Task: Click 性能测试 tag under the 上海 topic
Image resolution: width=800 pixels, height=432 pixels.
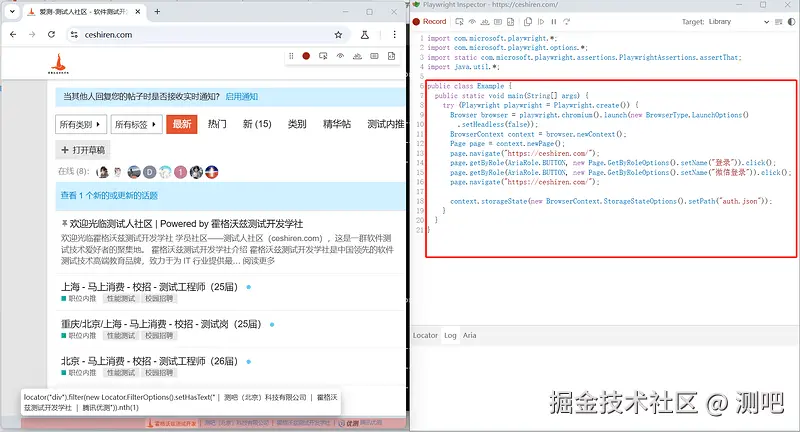Action: pos(121,298)
